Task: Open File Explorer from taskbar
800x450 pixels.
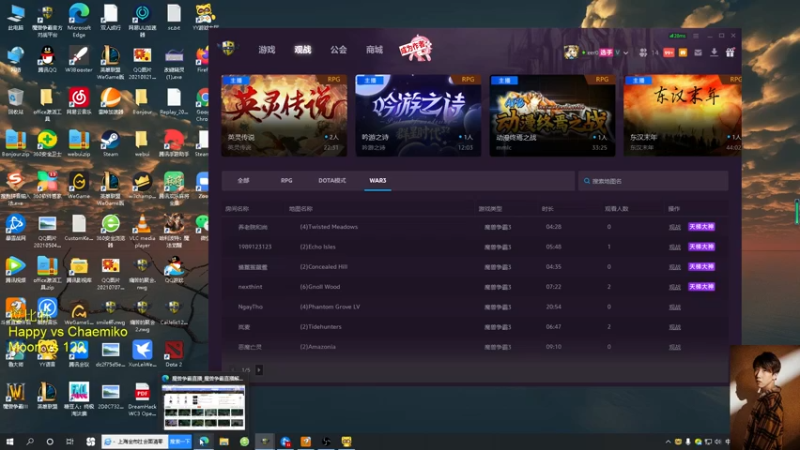Action: coord(224,442)
